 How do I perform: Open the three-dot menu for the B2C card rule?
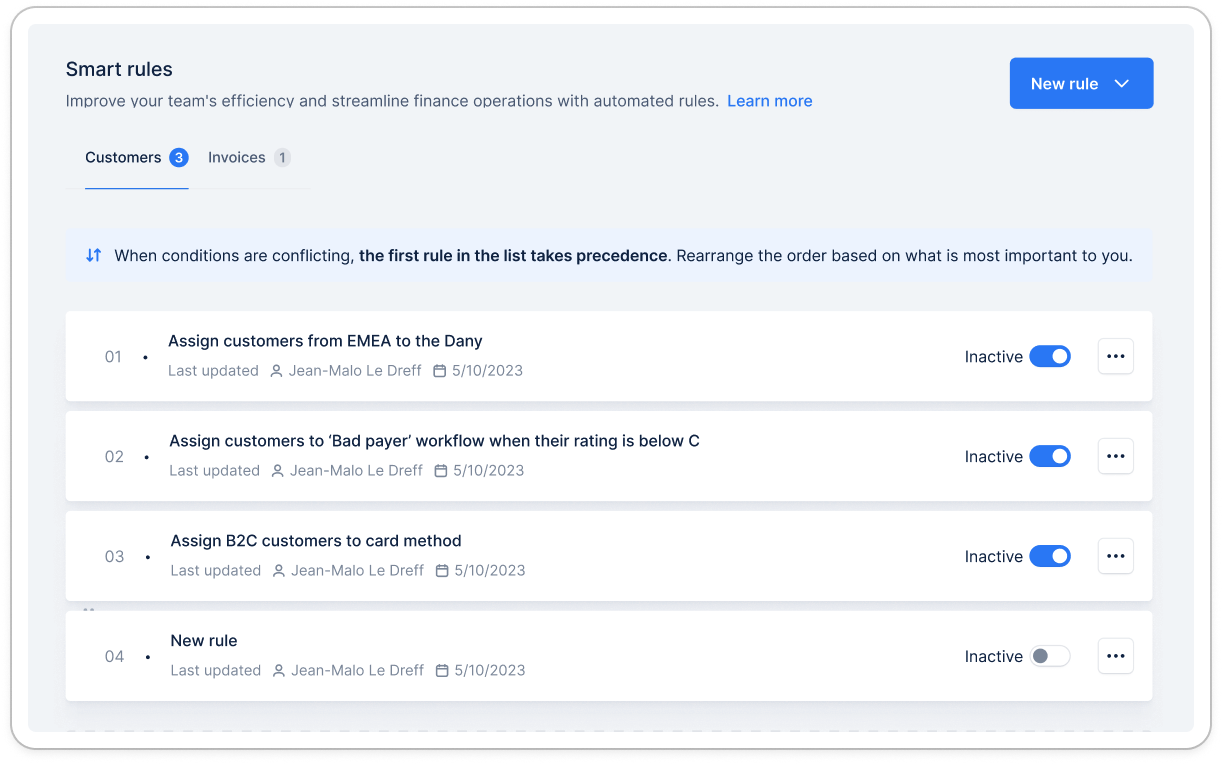point(1115,556)
